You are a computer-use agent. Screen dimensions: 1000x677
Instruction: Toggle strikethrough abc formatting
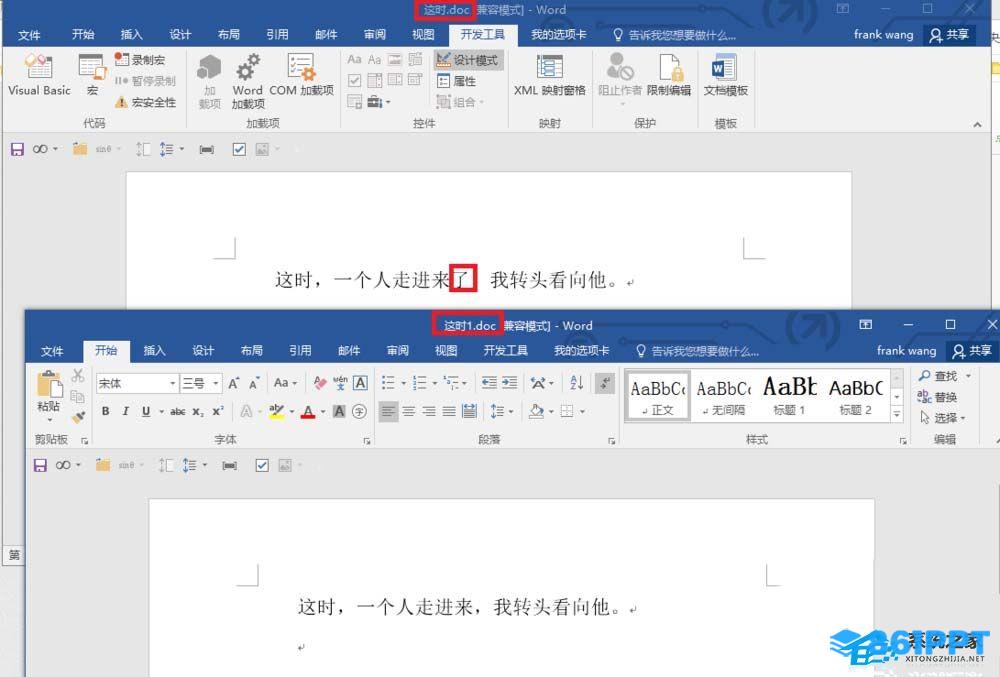177,411
